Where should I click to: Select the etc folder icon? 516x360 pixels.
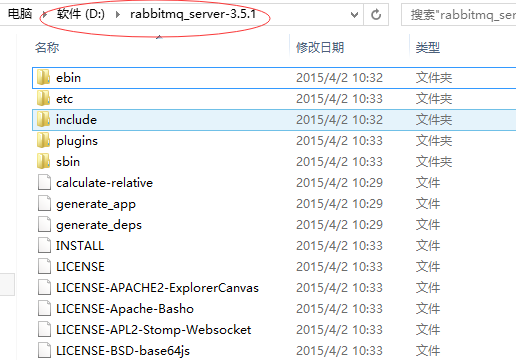pos(44,98)
